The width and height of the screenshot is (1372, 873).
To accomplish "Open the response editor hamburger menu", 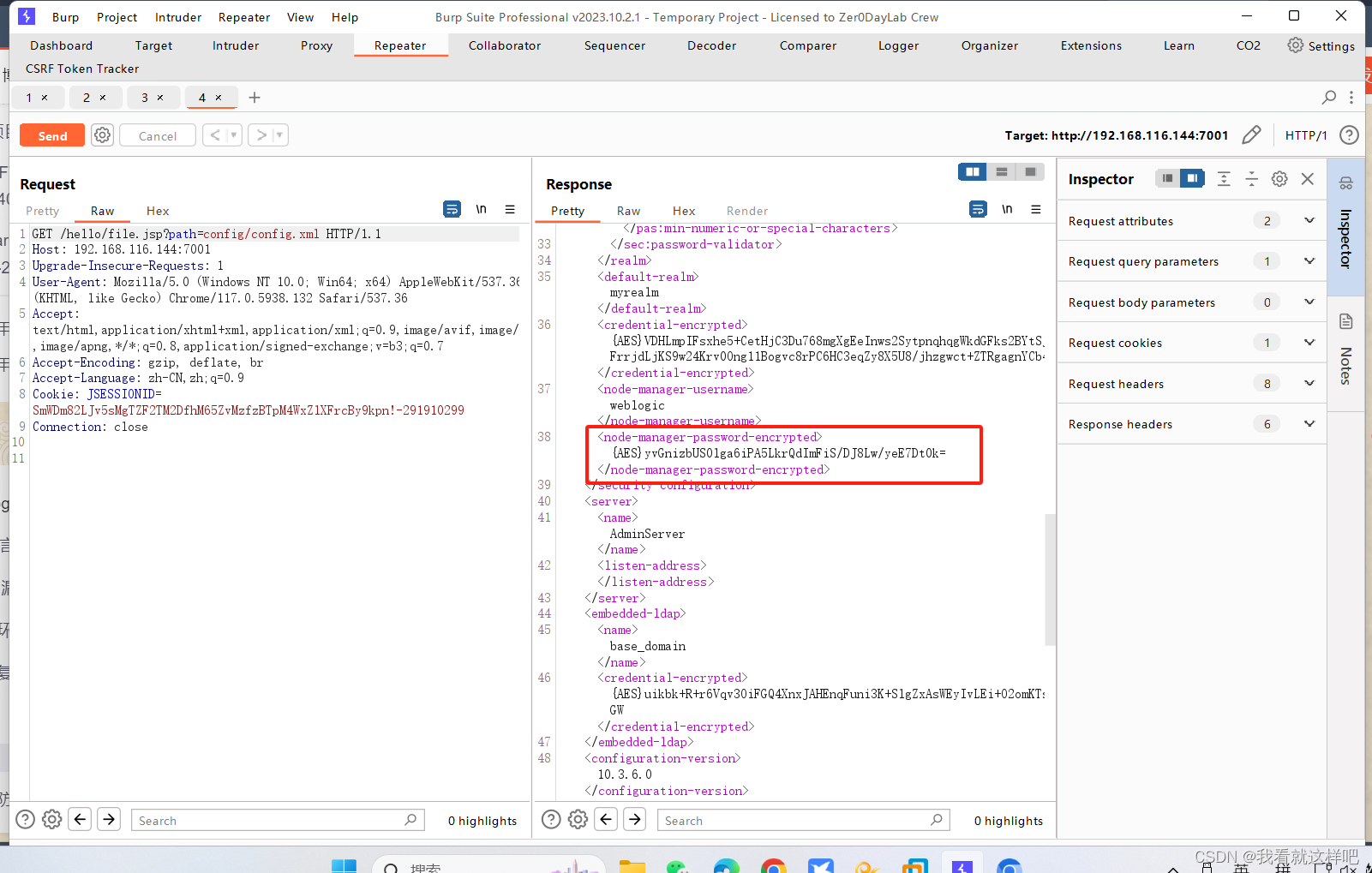I will point(1036,209).
